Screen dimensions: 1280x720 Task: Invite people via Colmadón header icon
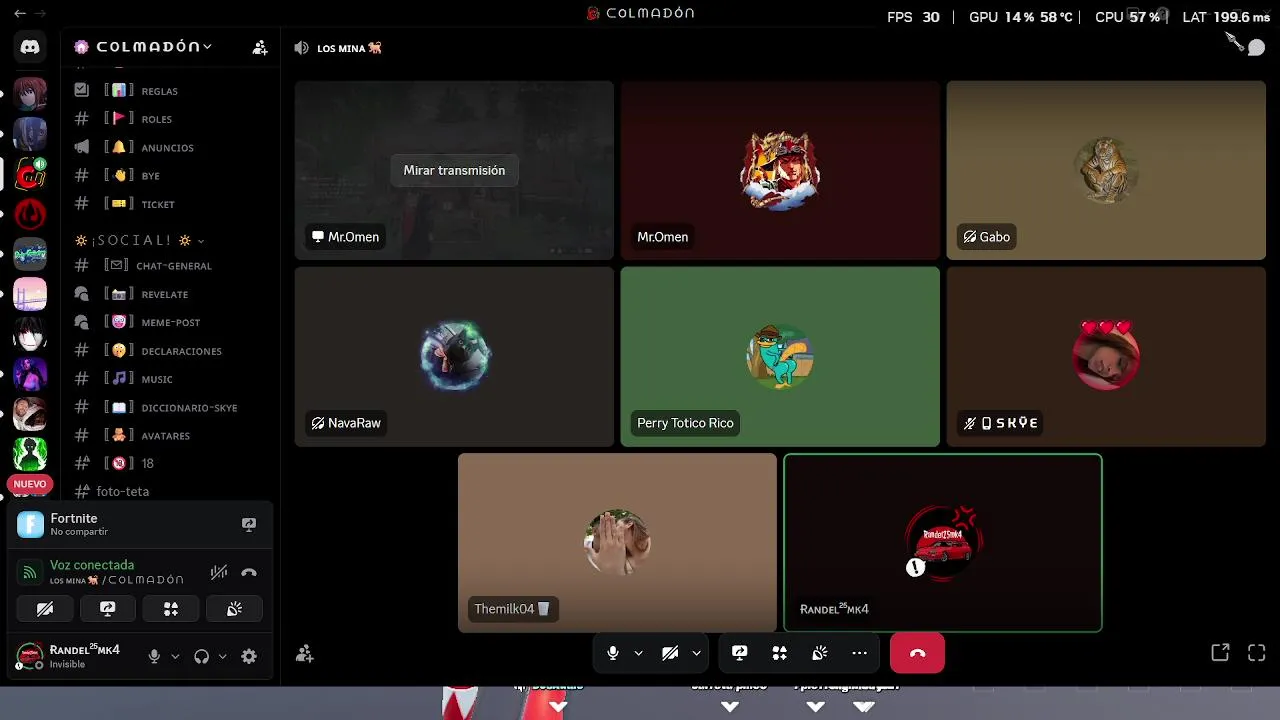pyautogui.click(x=260, y=47)
